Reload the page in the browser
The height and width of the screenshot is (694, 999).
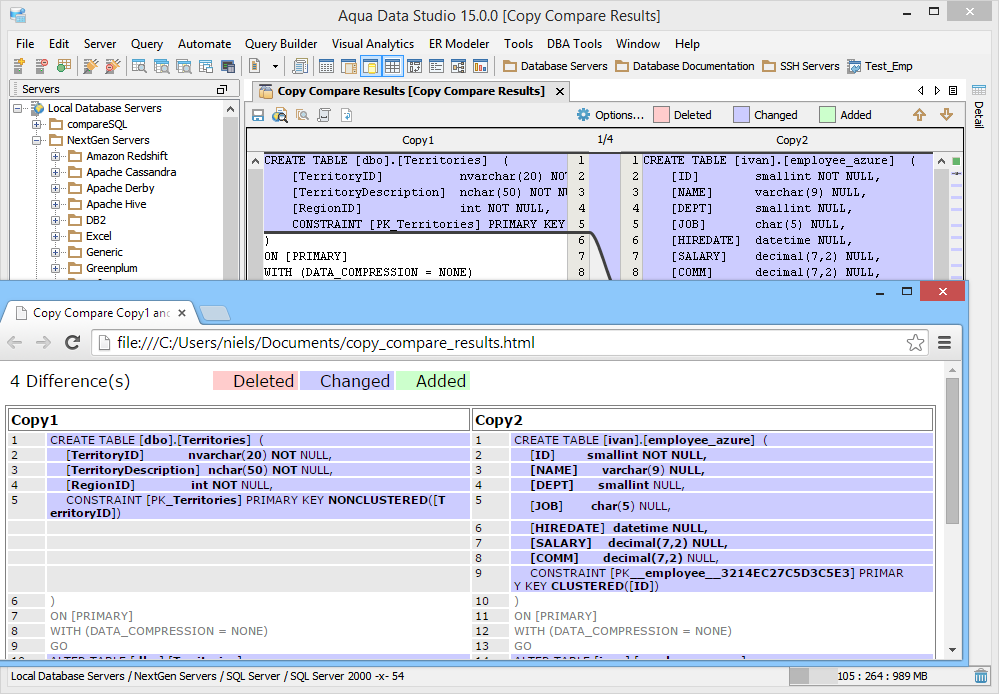tap(72, 343)
